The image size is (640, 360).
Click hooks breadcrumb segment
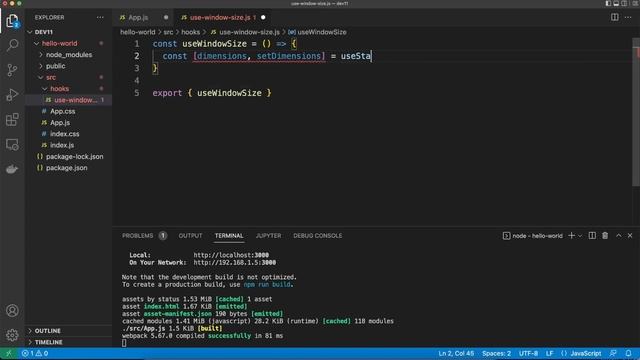point(191,32)
